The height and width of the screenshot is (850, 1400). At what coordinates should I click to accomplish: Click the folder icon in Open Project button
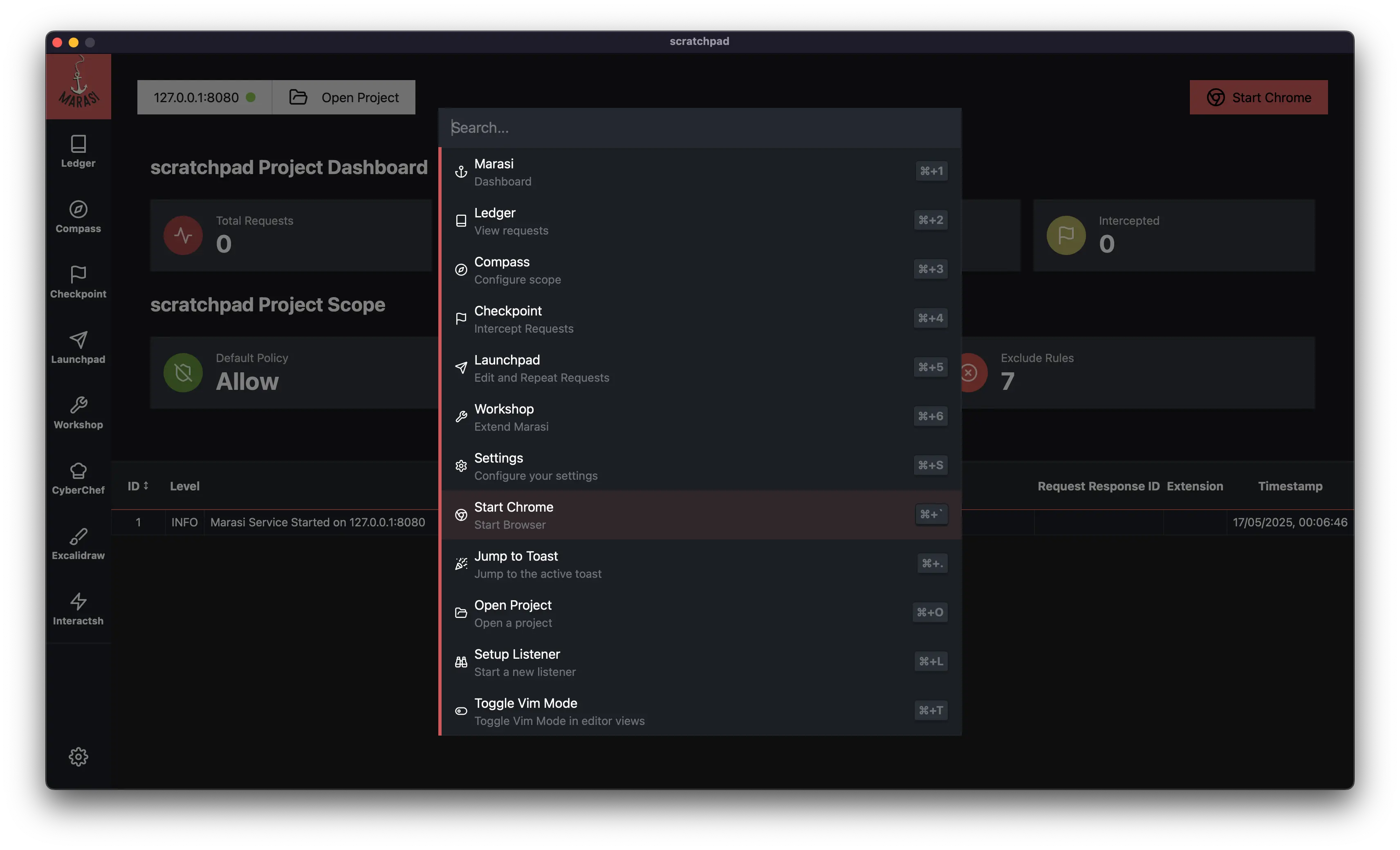click(298, 97)
